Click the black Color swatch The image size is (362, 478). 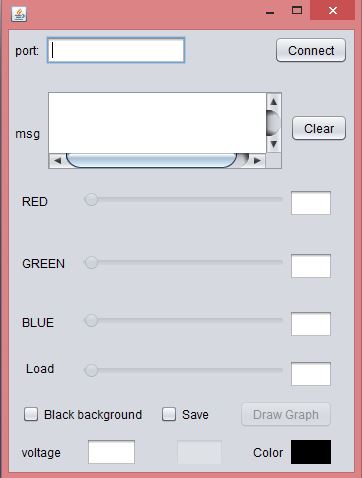point(311,452)
